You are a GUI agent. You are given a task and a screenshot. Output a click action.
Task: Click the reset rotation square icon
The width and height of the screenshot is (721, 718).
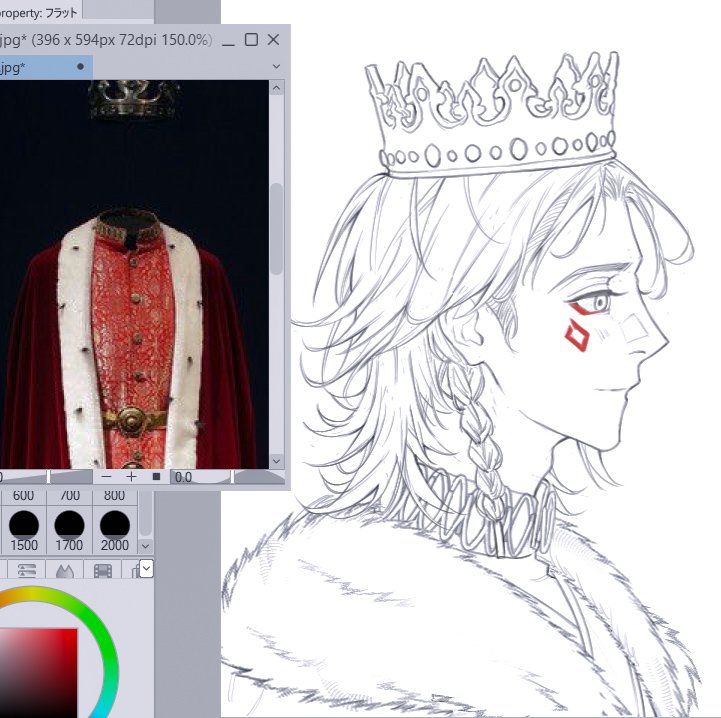point(156,477)
